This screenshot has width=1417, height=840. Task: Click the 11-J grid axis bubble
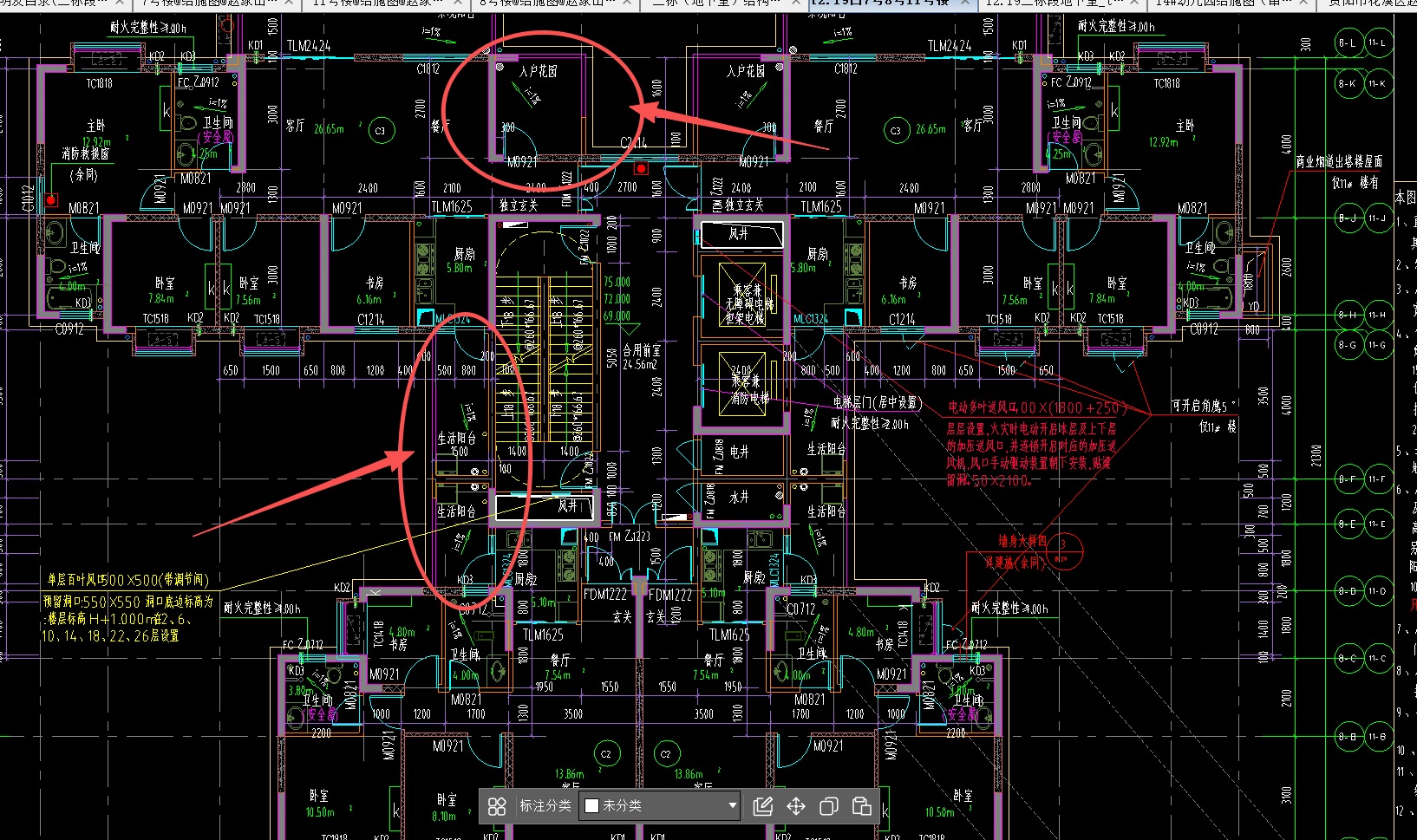tap(1377, 218)
